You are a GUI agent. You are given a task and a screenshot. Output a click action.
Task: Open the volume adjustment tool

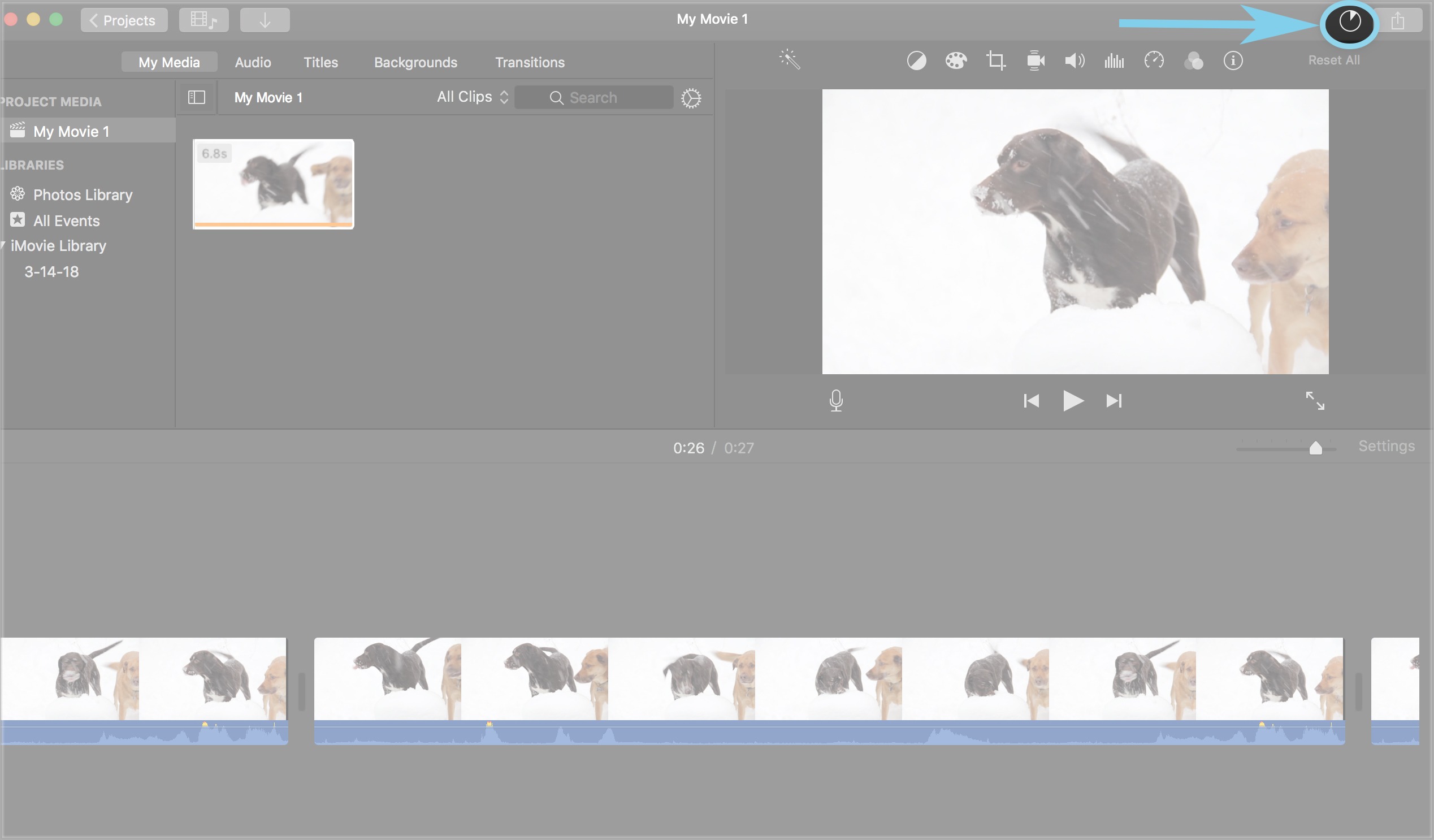point(1075,60)
